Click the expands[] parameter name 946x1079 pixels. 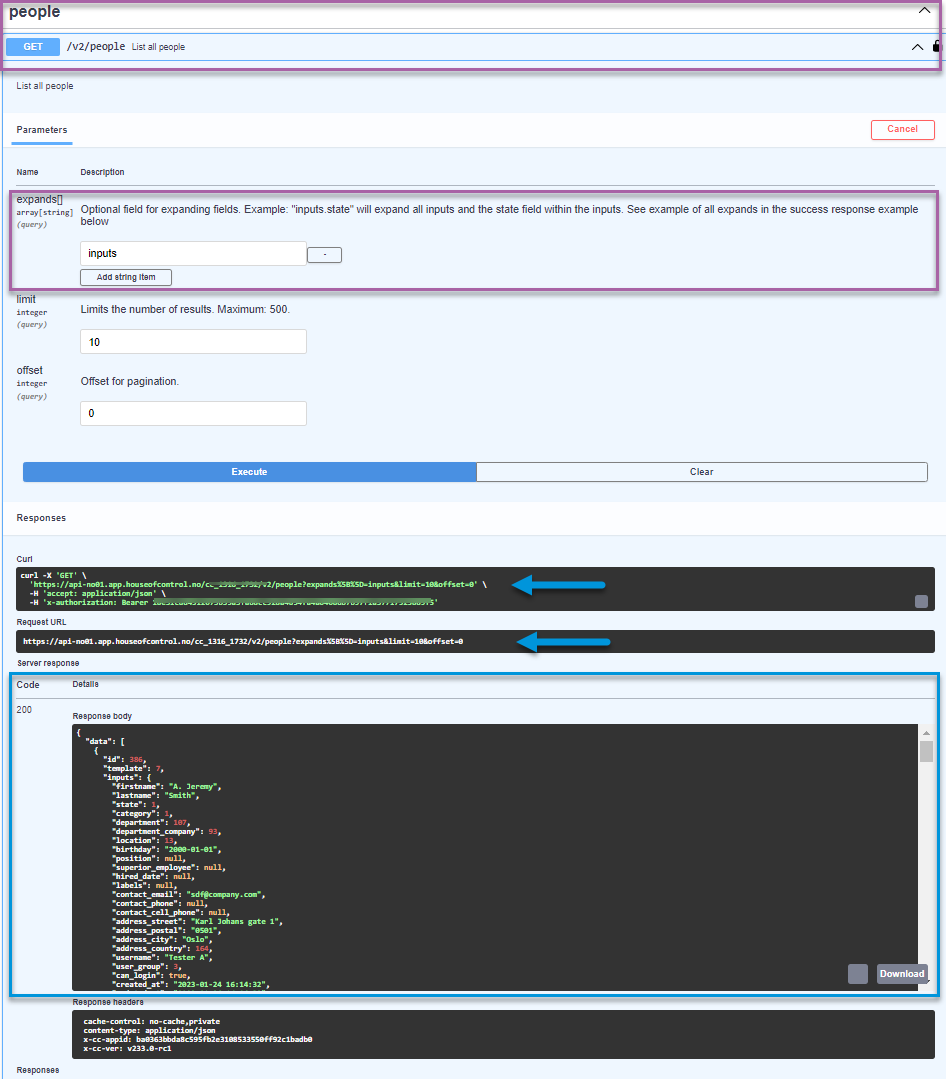(x=40, y=200)
